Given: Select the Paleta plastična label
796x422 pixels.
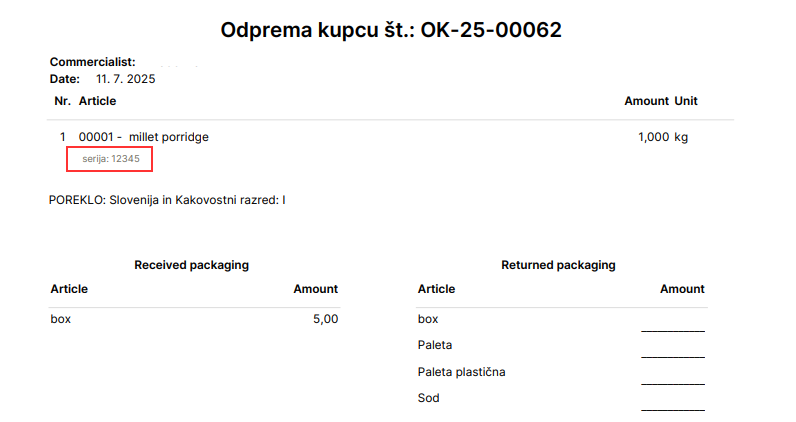Looking at the screenshot, I should point(461,372).
